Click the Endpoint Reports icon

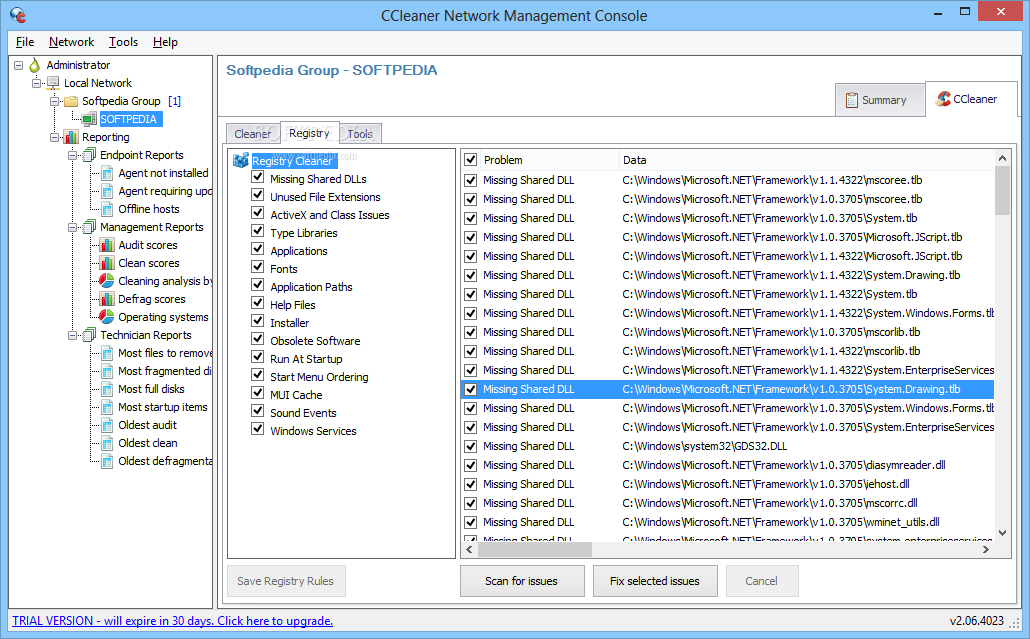[x=89, y=155]
